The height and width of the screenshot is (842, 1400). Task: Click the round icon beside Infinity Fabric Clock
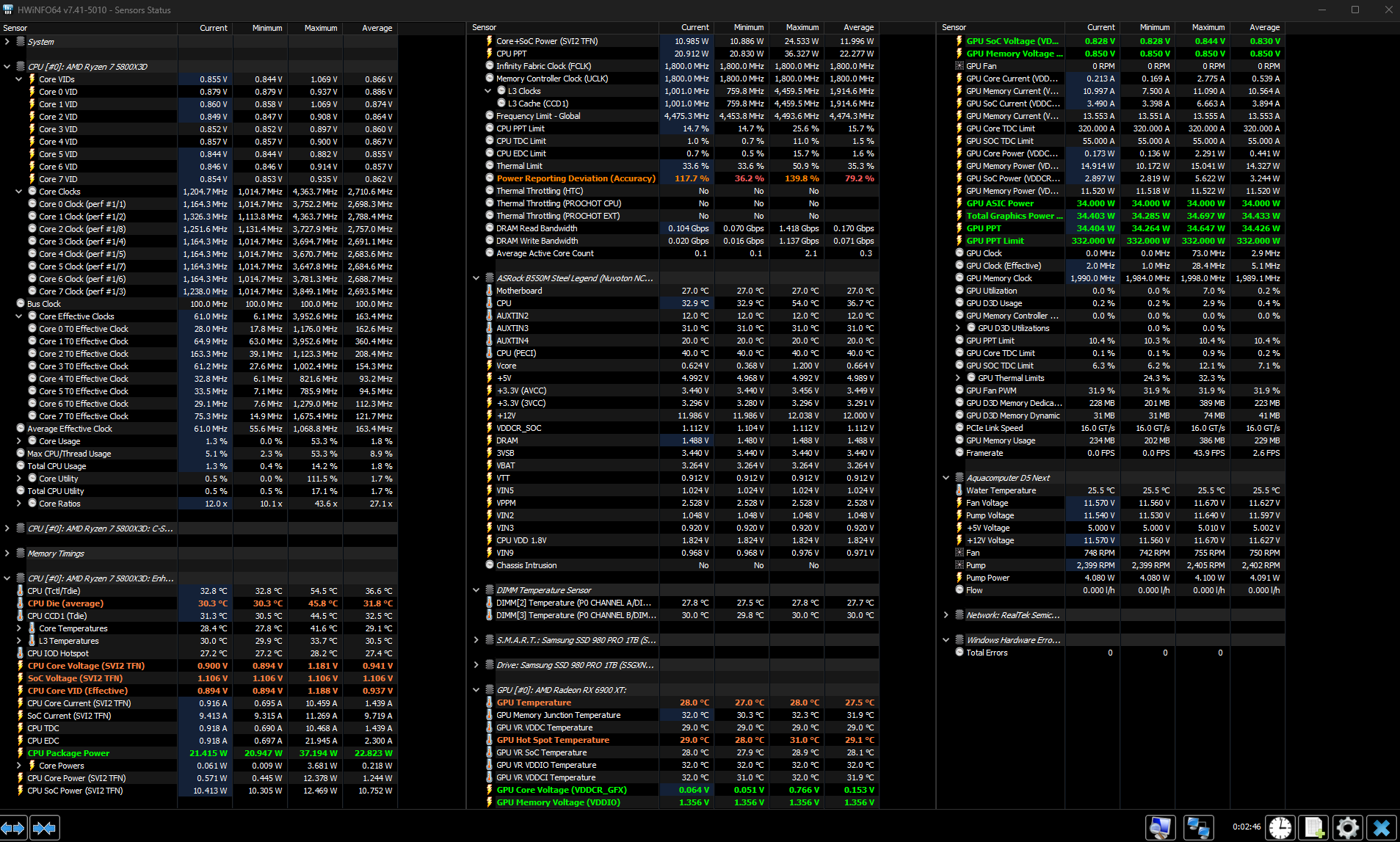click(490, 66)
